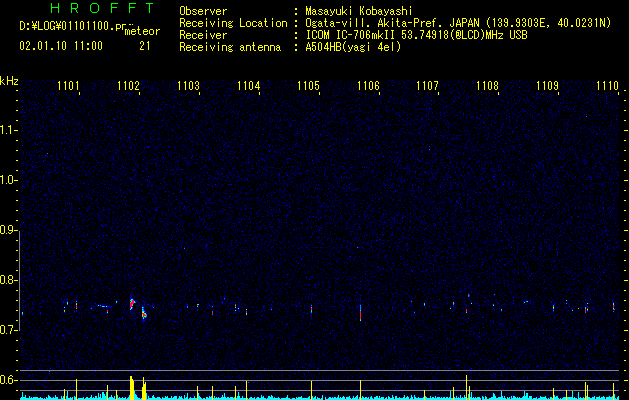Click the 1102 time axis label

pos(128,85)
